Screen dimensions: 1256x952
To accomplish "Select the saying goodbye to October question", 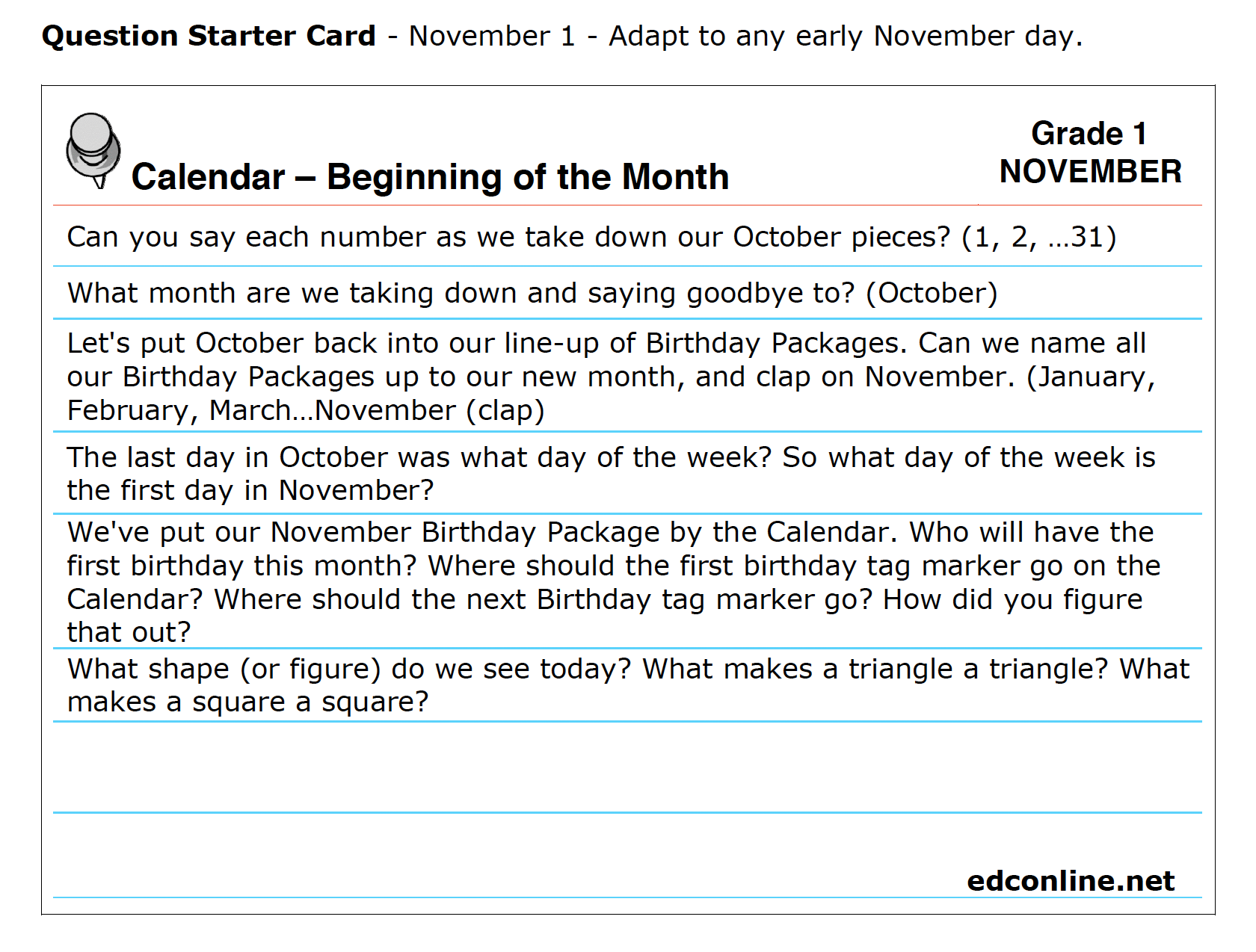I will point(627,293).
